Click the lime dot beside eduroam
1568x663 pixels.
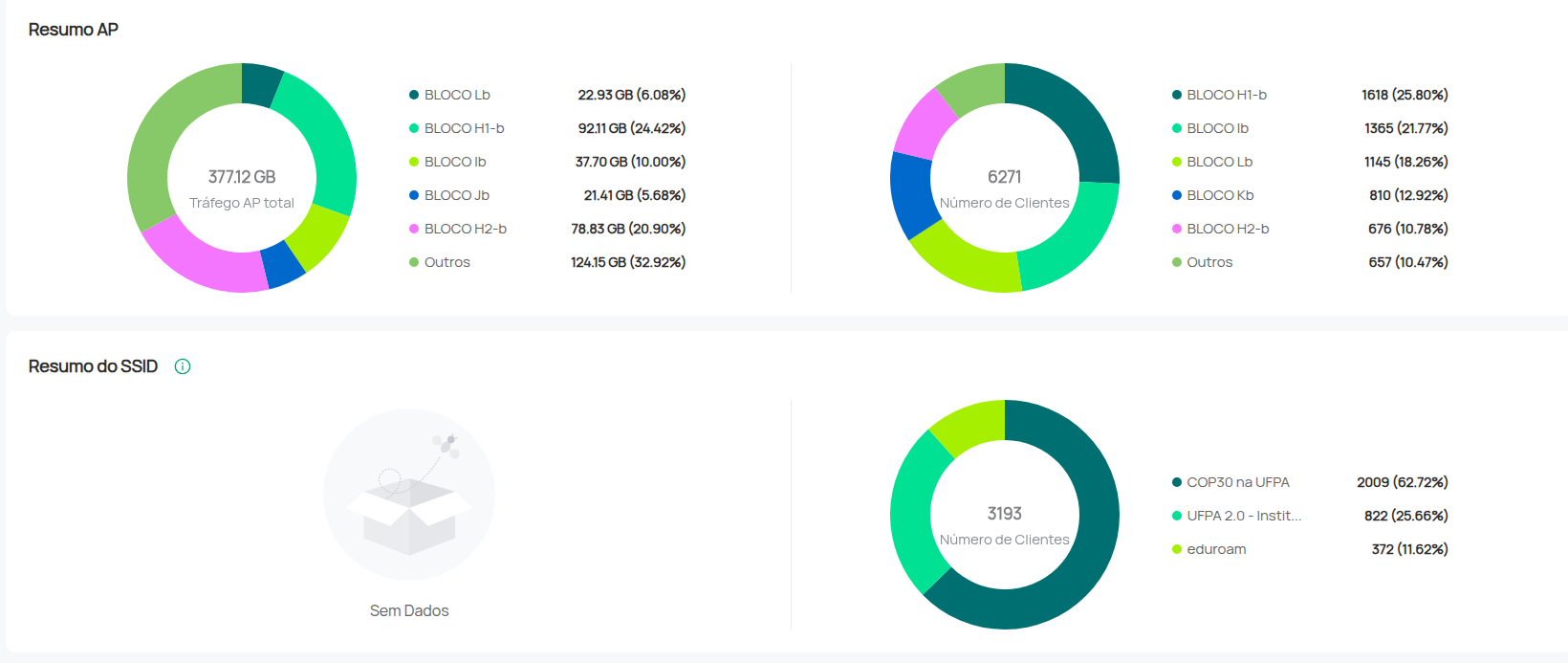click(x=1177, y=549)
